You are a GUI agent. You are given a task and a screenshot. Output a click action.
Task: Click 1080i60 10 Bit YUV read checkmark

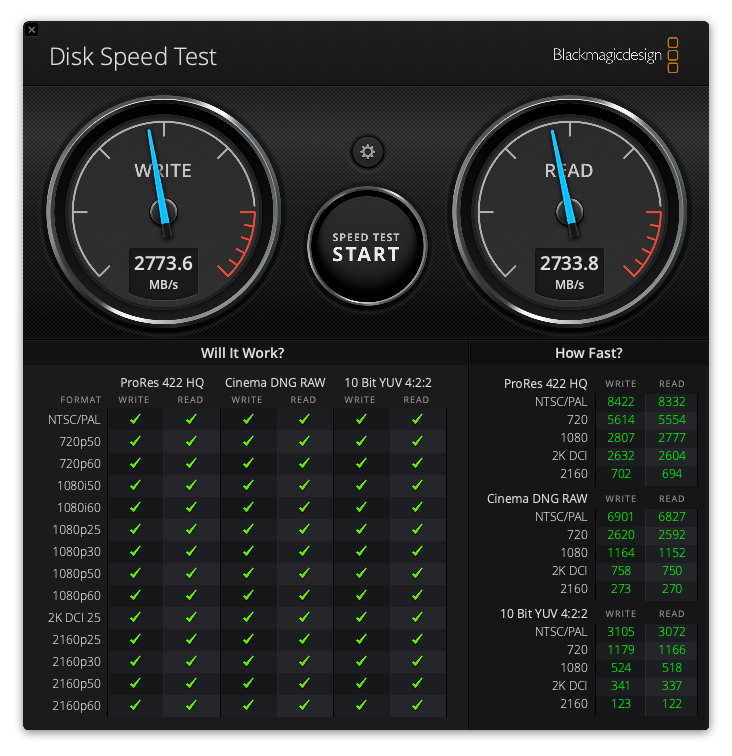point(417,507)
